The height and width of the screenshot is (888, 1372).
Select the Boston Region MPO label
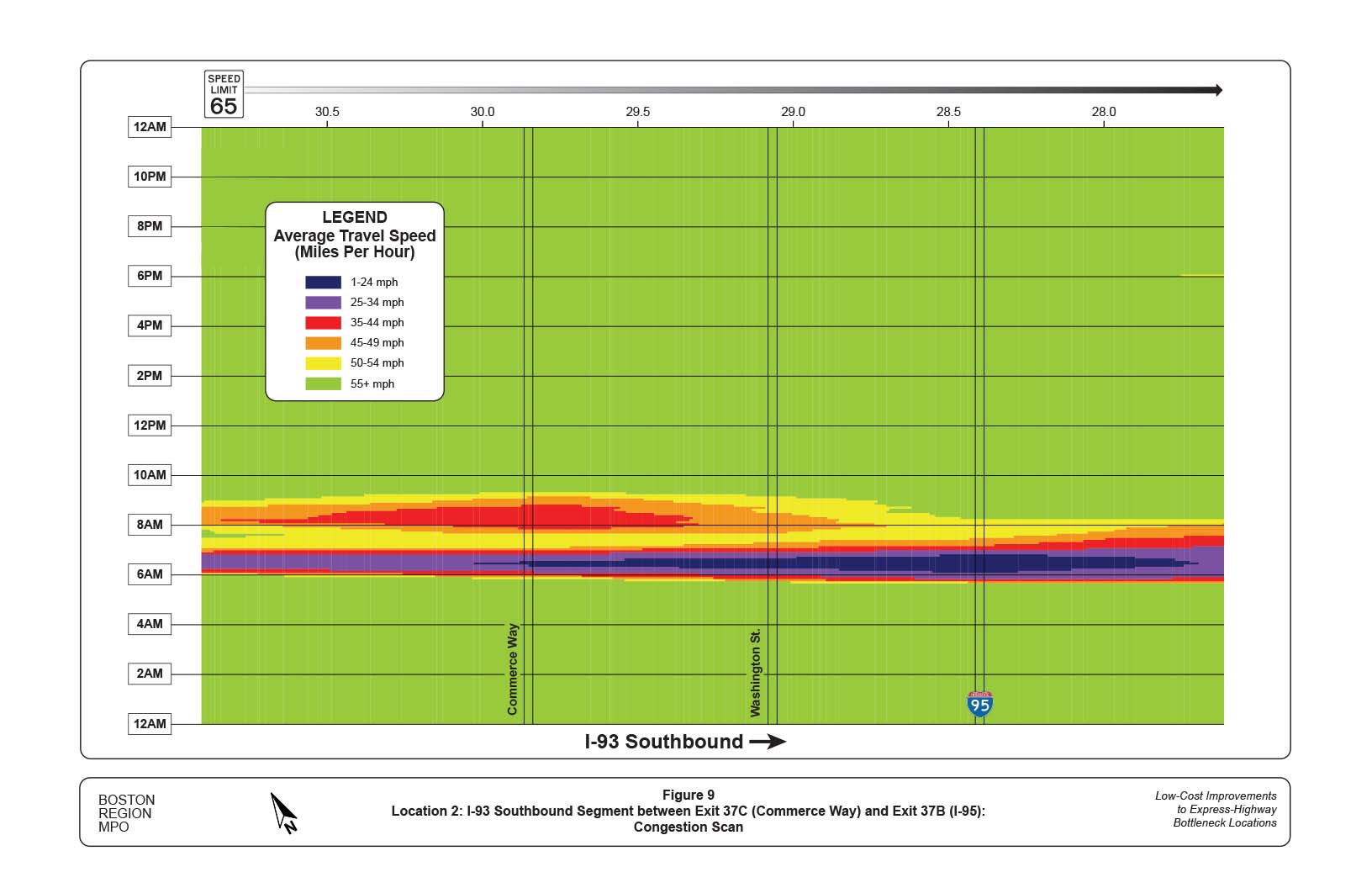pos(127,812)
